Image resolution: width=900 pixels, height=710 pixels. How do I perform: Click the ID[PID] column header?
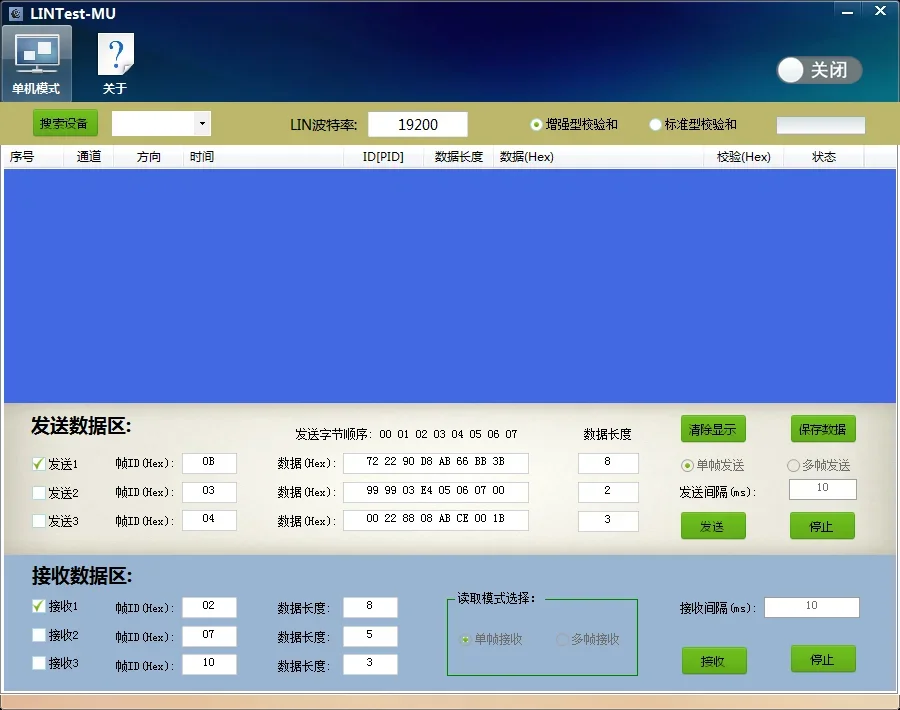click(383, 157)
